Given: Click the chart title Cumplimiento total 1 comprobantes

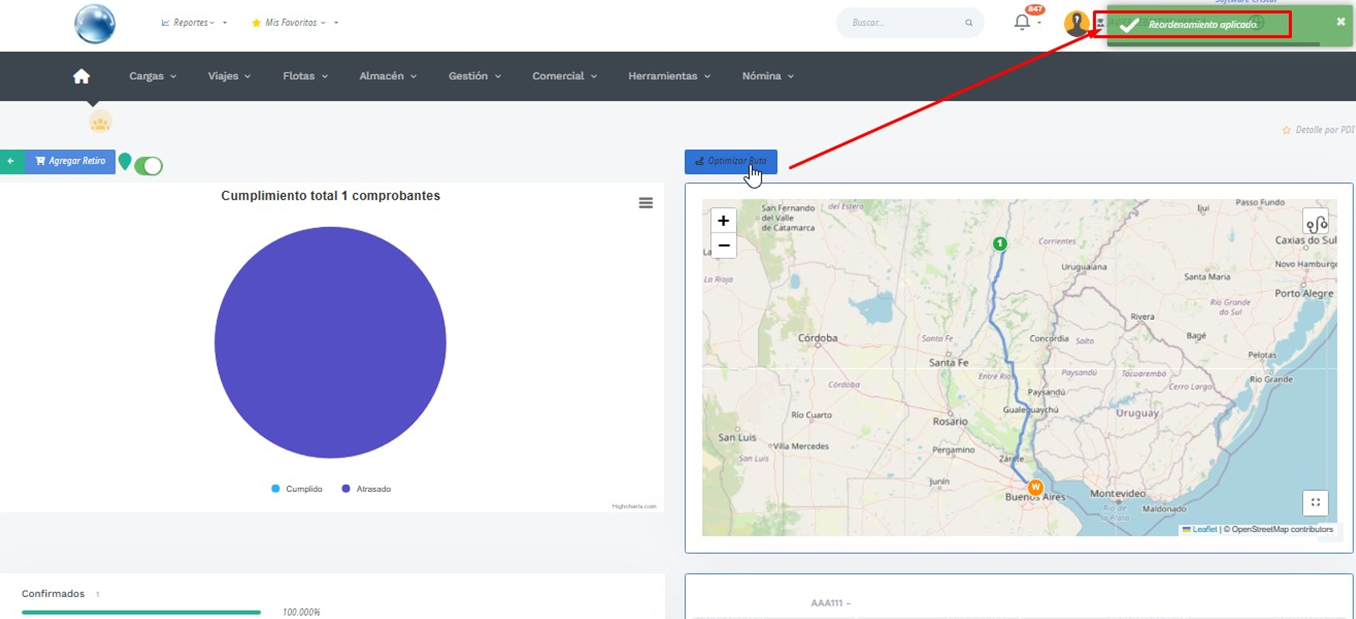Looking at the screenshot, I should [x=331, y=196].
